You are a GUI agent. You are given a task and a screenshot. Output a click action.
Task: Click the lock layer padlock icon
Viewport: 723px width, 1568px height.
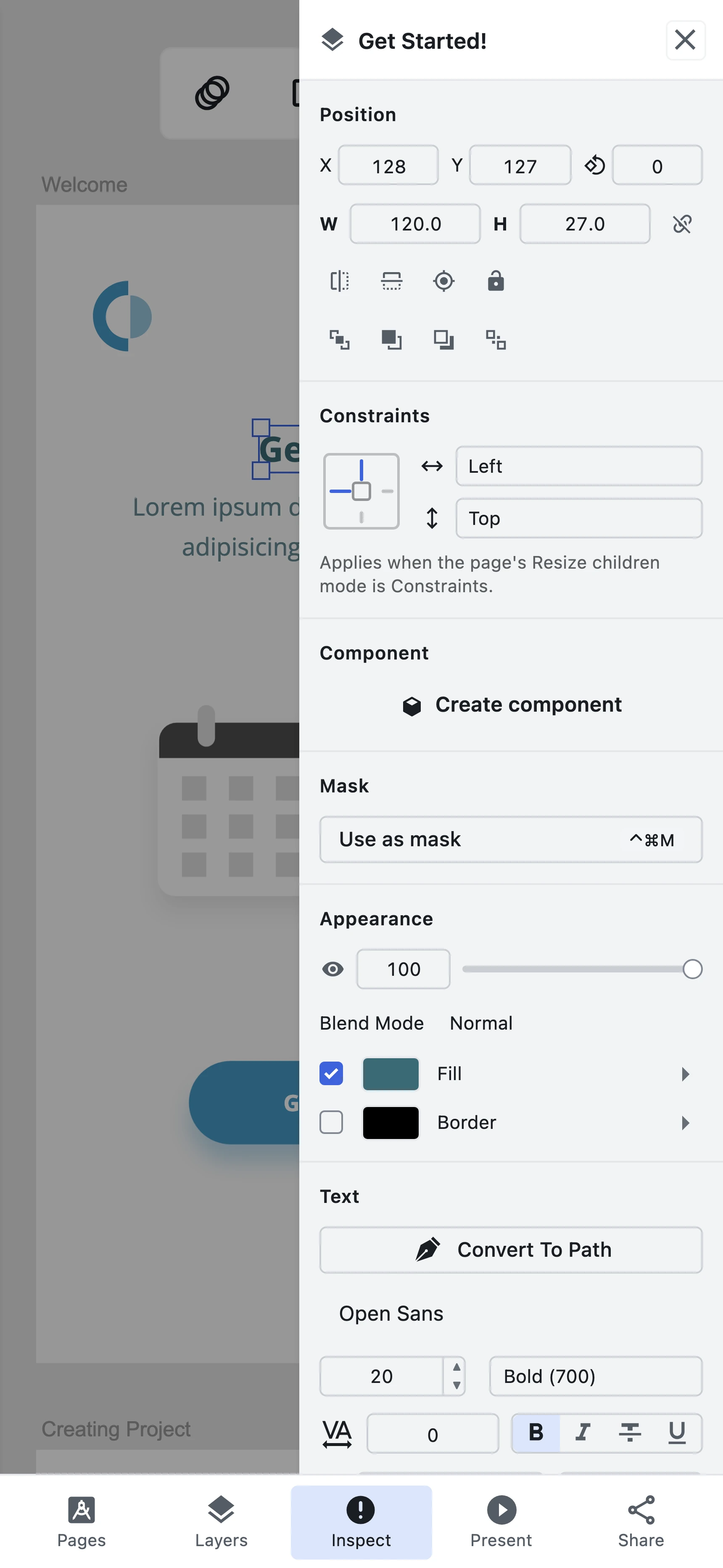(x=496, y=281)
